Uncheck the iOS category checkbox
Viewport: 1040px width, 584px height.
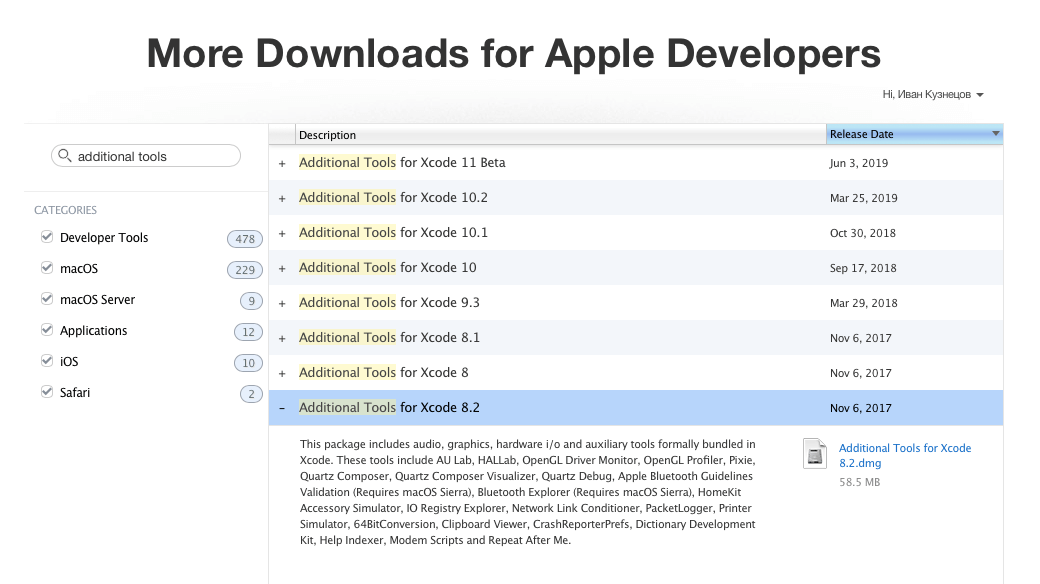[x=47, y=361]
